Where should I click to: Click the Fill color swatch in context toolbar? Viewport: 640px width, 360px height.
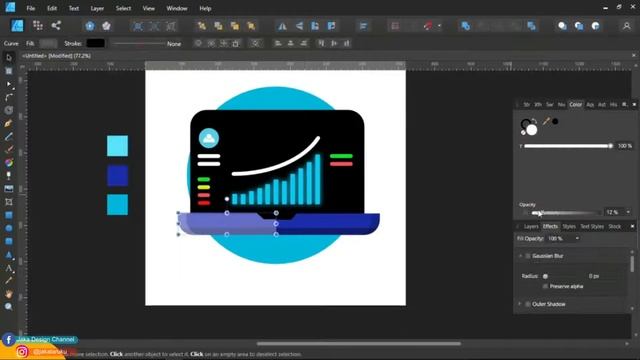coord(48,43)
